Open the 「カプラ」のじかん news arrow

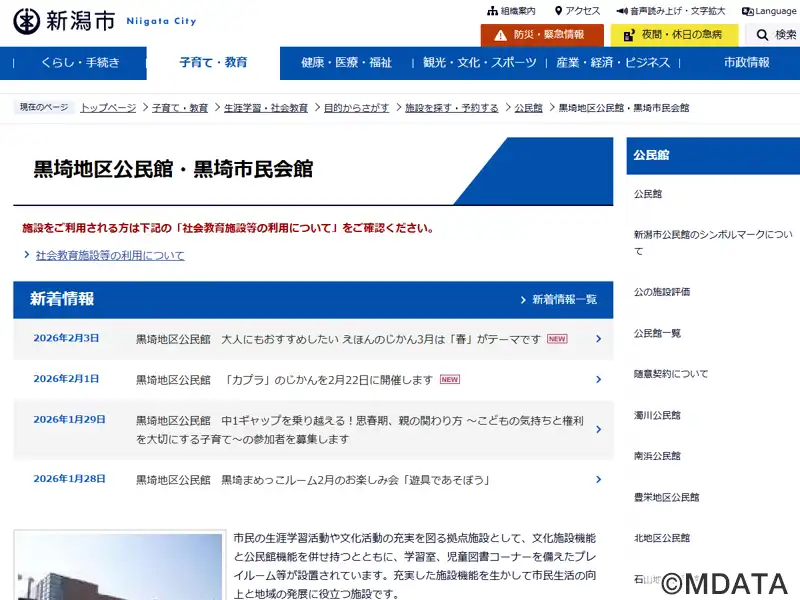point(598,380)
